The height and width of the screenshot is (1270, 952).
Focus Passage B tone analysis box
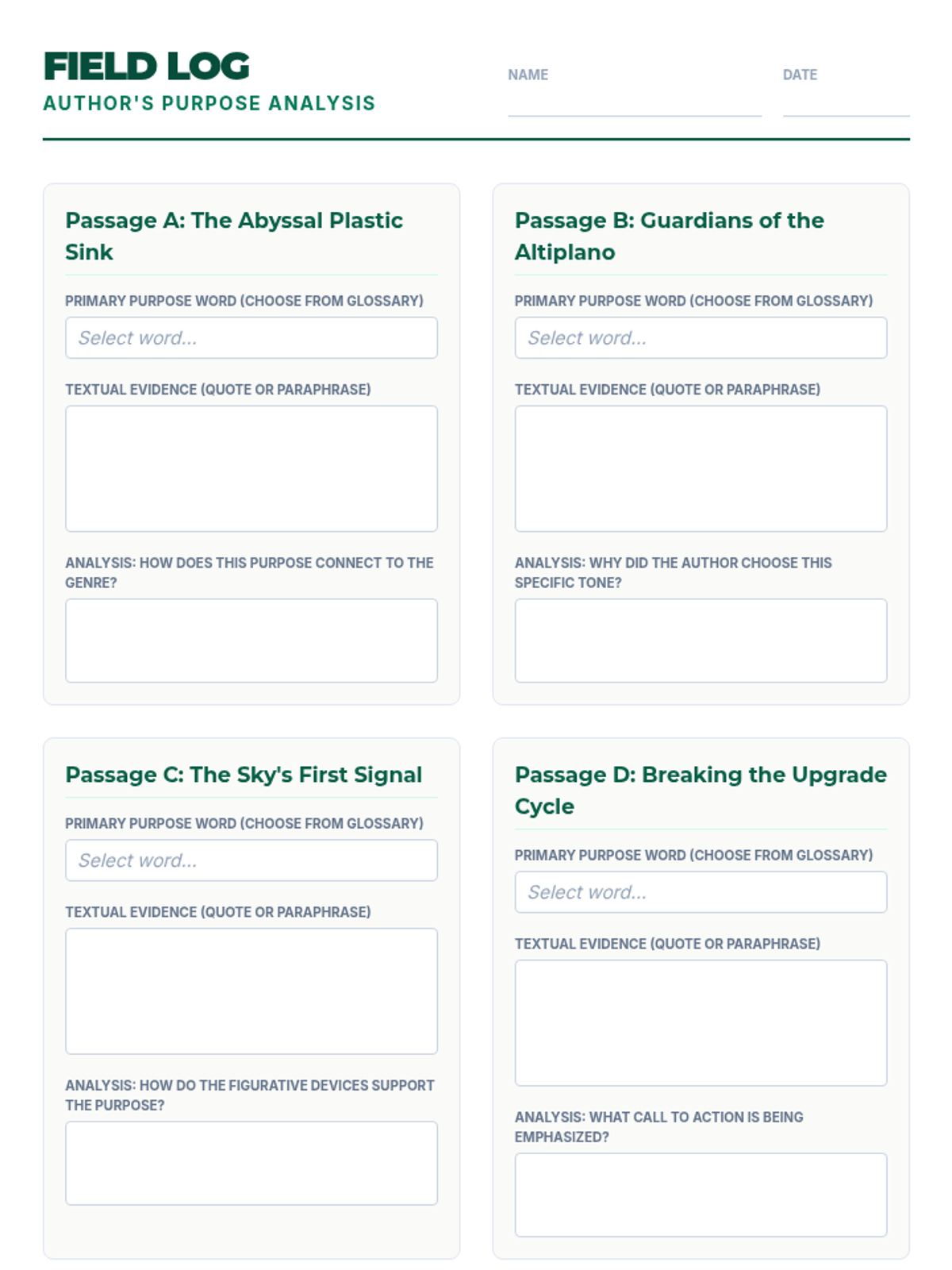pyautogui.click(x=701, y=641)
